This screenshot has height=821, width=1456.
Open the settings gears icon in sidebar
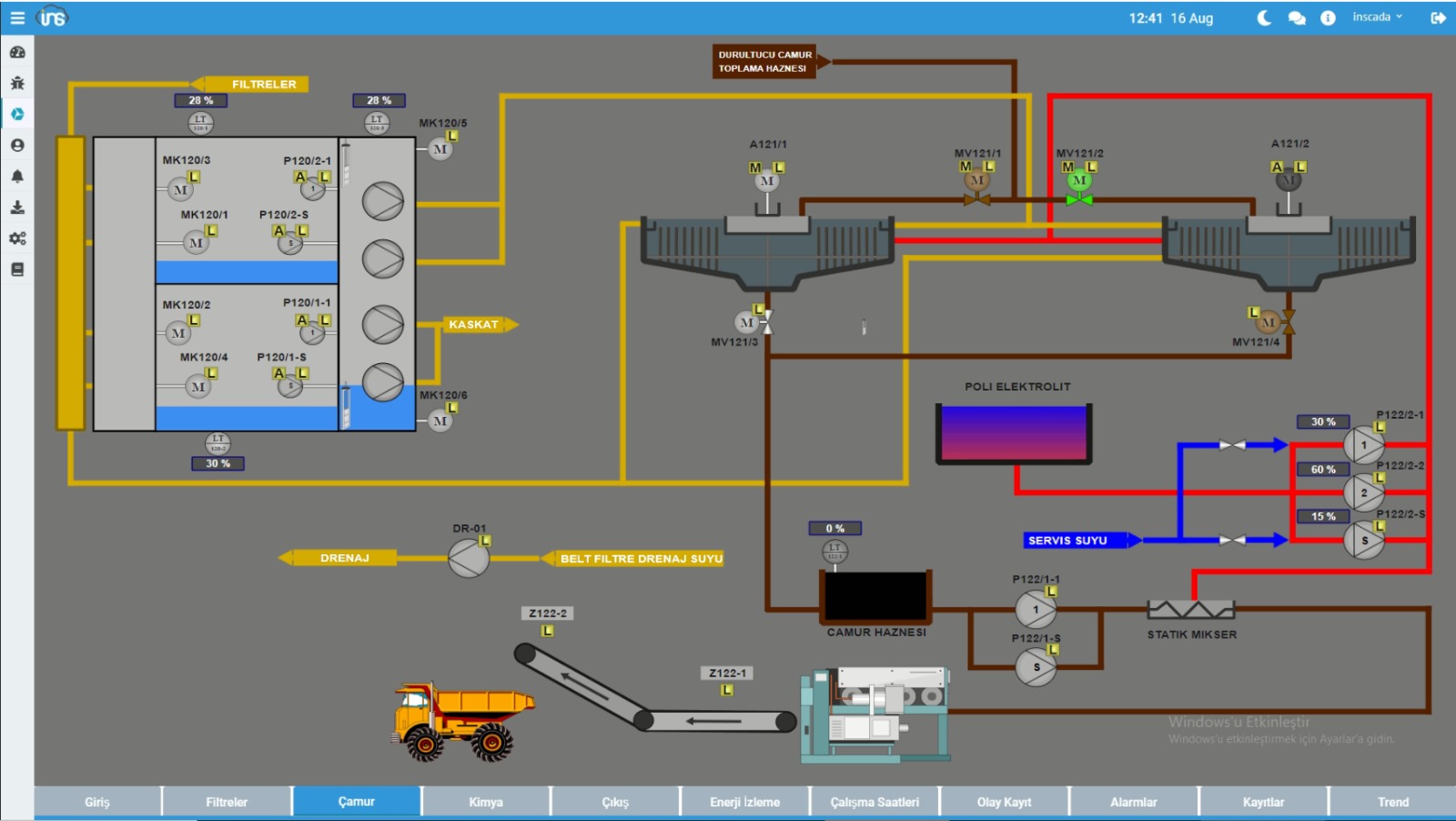pyautogui.click(x=17, y=238)
